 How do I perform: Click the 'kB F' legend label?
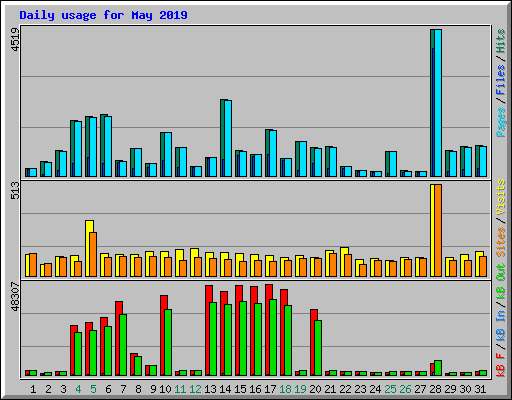[501, 364]
